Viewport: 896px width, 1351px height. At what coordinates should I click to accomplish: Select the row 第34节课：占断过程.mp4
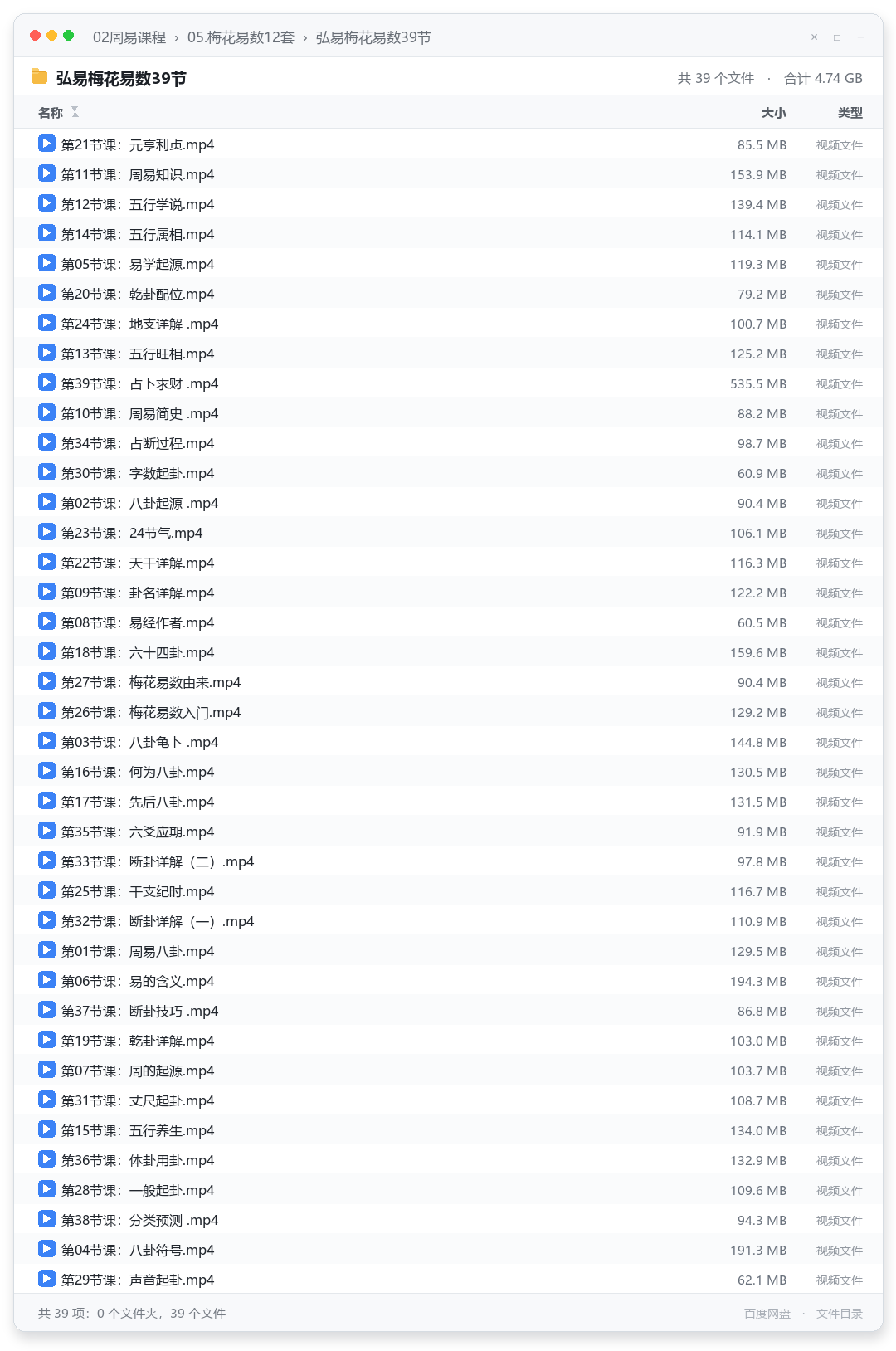[448, 443]
